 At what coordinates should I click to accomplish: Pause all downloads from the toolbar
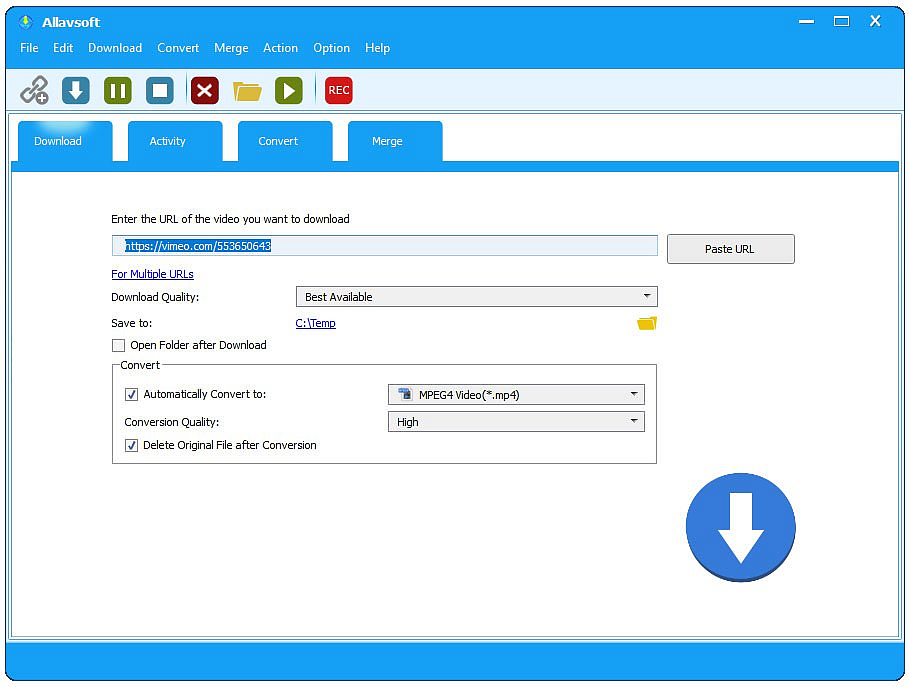click(117, 90)
